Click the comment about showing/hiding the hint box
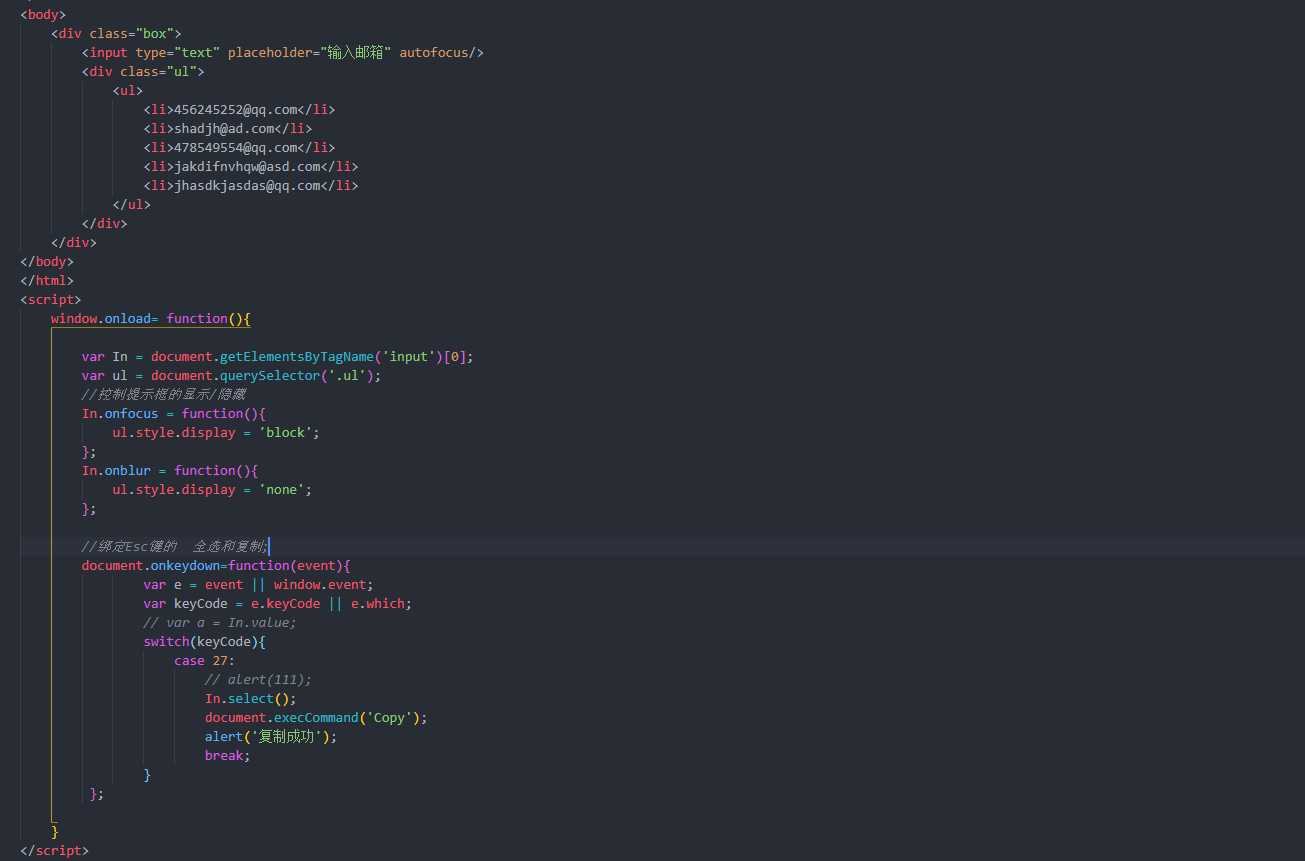Screen dimensions: 1305x861 (x=164, y=394)
